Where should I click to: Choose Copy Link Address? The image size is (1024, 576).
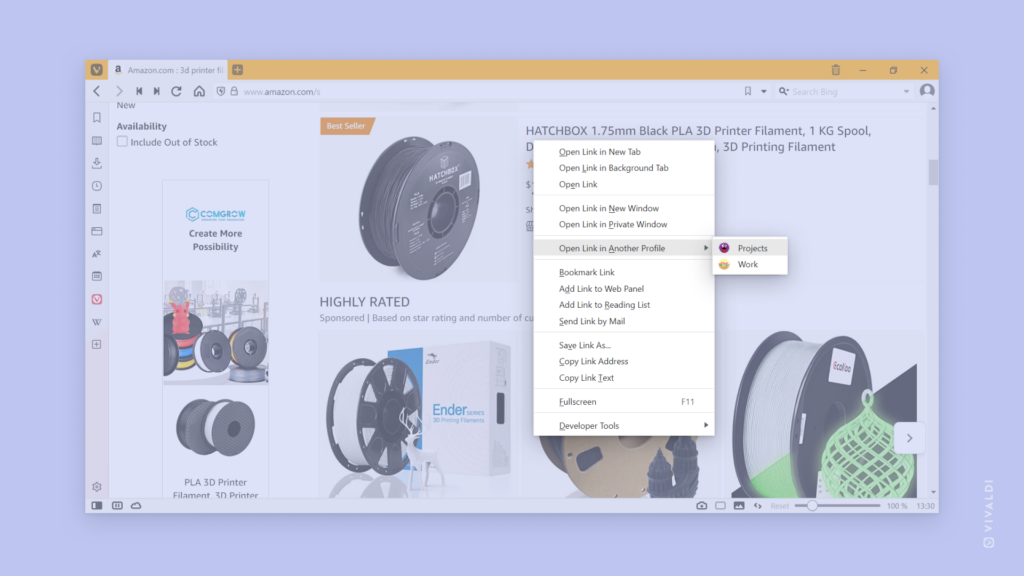pyautogui.click(x=624, y=361)
